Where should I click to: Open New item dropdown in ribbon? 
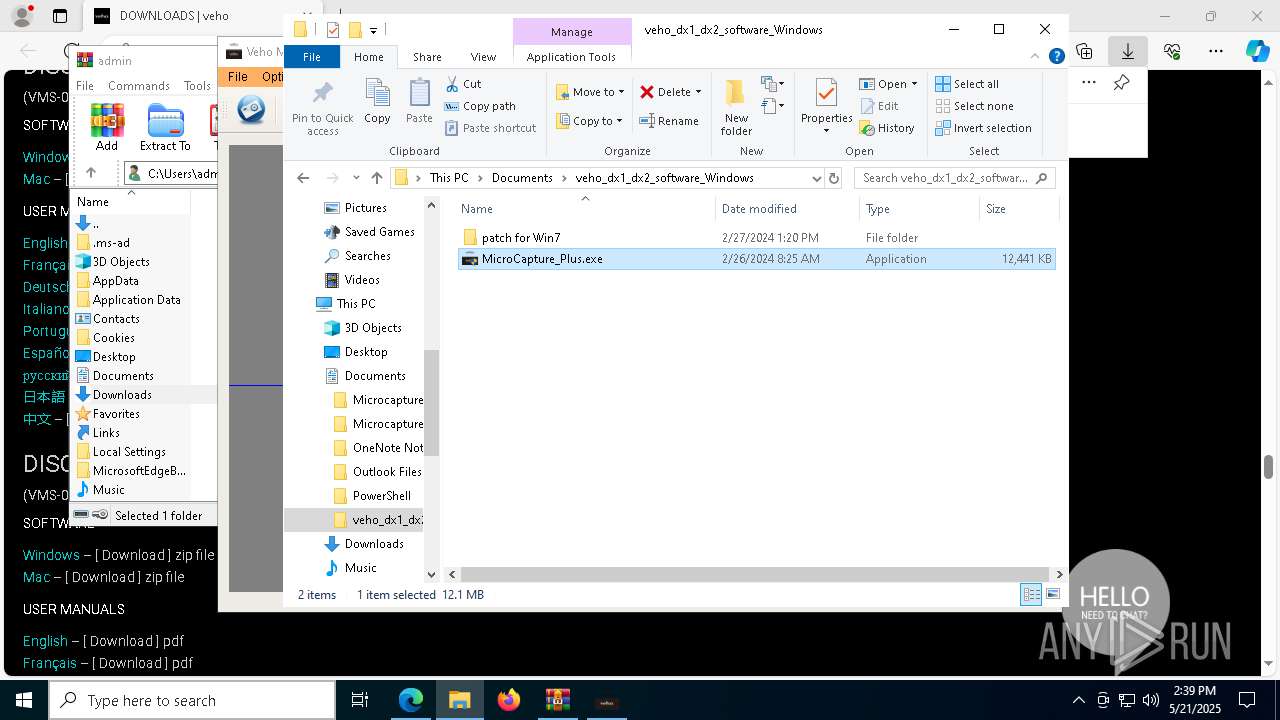click(772, 84)
